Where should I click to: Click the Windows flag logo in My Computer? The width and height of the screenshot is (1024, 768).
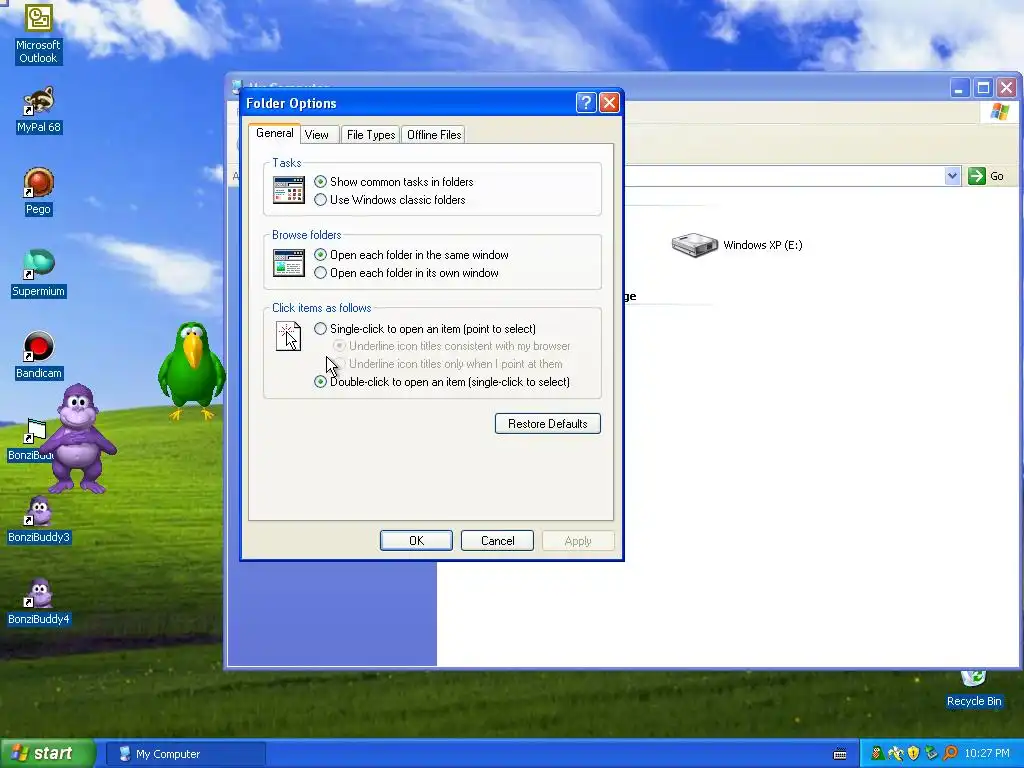pyautogui.click(x=999, y=112)
